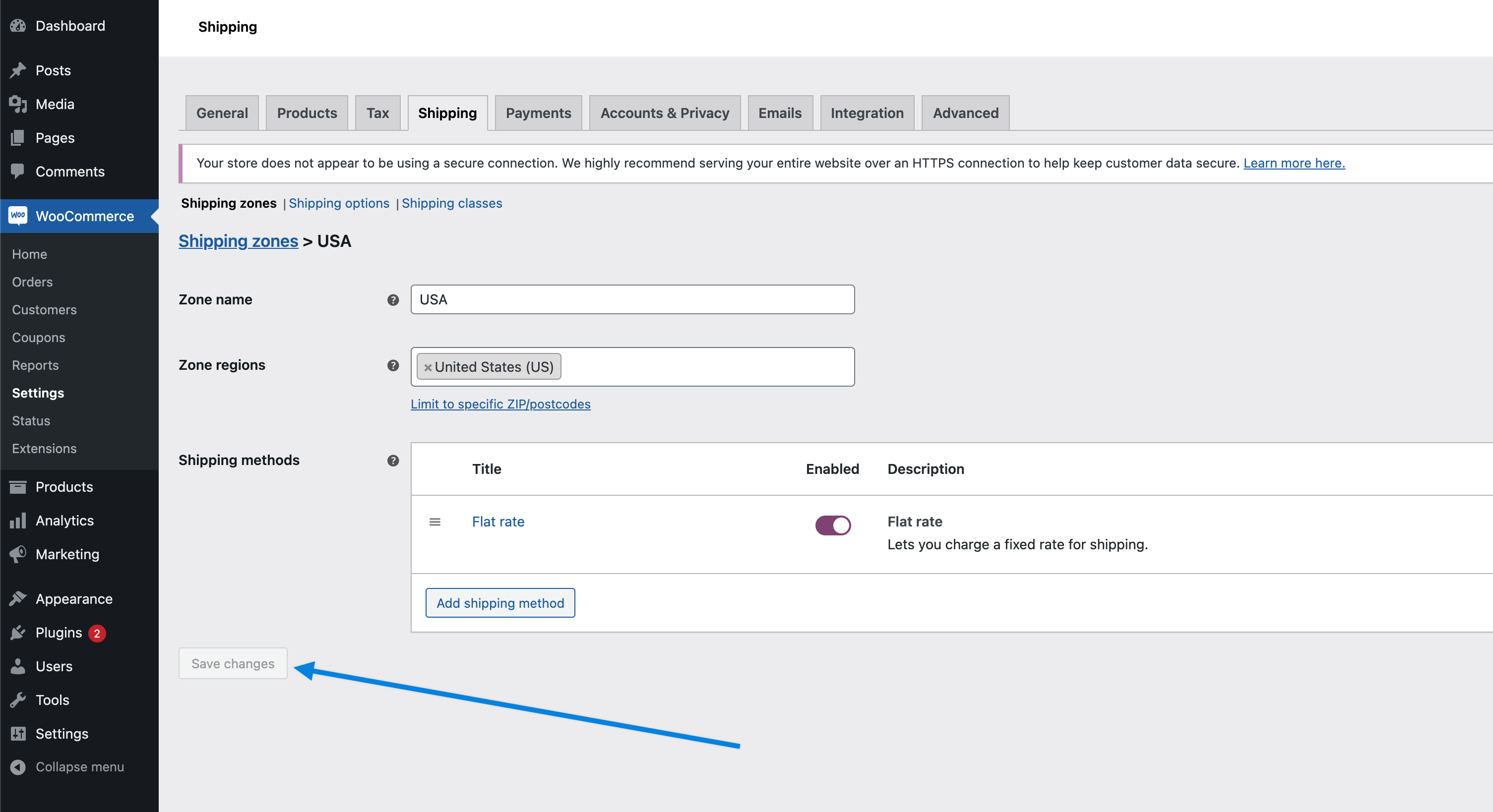Open the Zone regions selector
The image size is (1493, 812).
pyautogui.click(x=695, y=367)
